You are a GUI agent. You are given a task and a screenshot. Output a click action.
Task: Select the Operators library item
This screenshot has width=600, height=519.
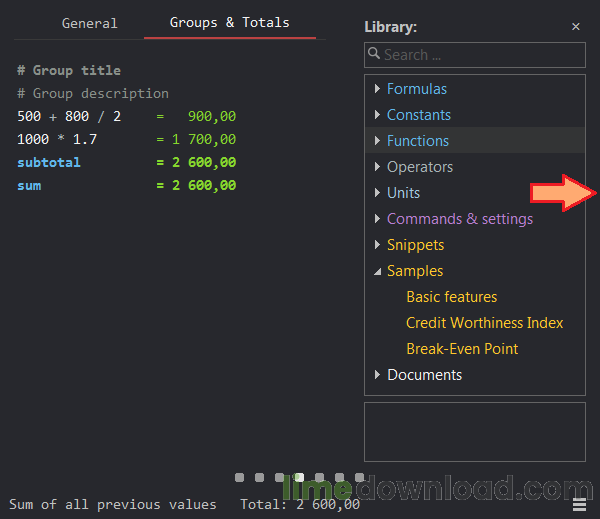(419, 167)
